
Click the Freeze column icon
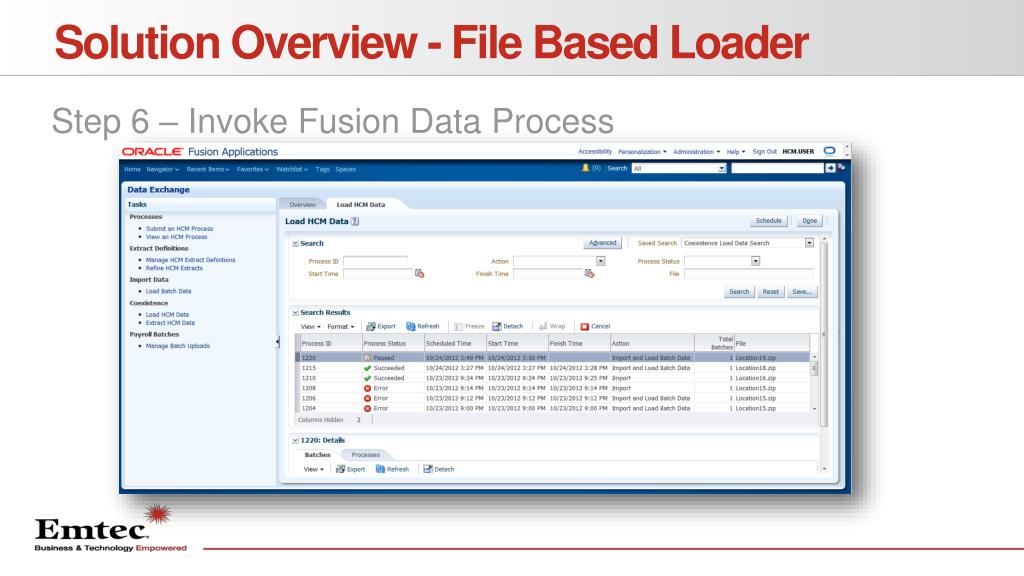pyautogui.click(x=458, y=327)
